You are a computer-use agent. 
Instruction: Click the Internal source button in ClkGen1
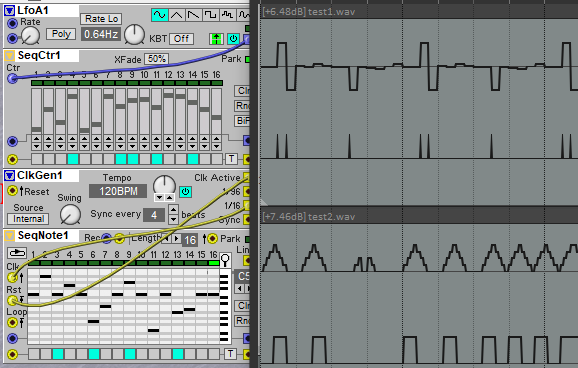tap(28, 219)
